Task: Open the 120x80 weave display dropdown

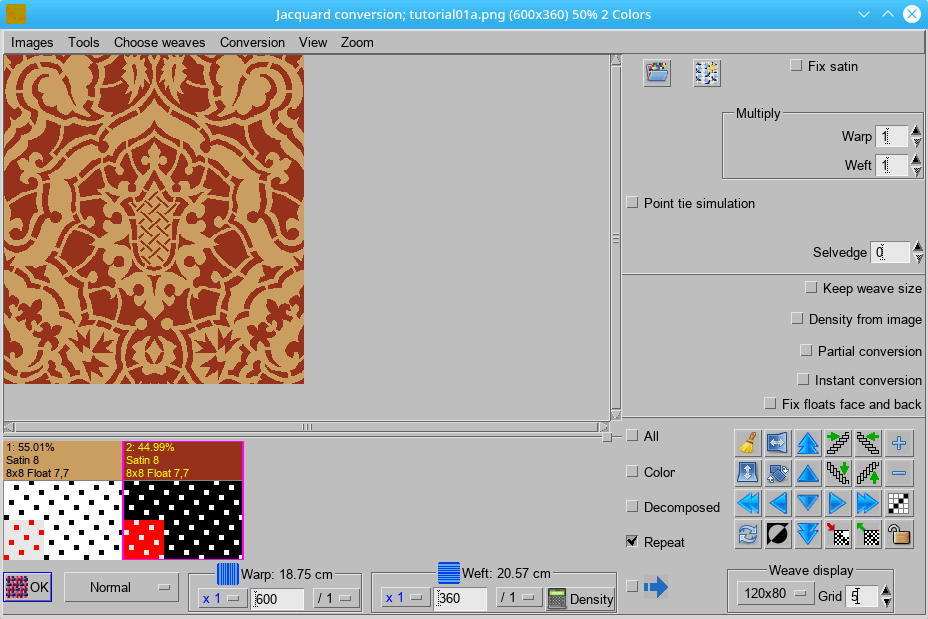Action: [x=775, y=594]
